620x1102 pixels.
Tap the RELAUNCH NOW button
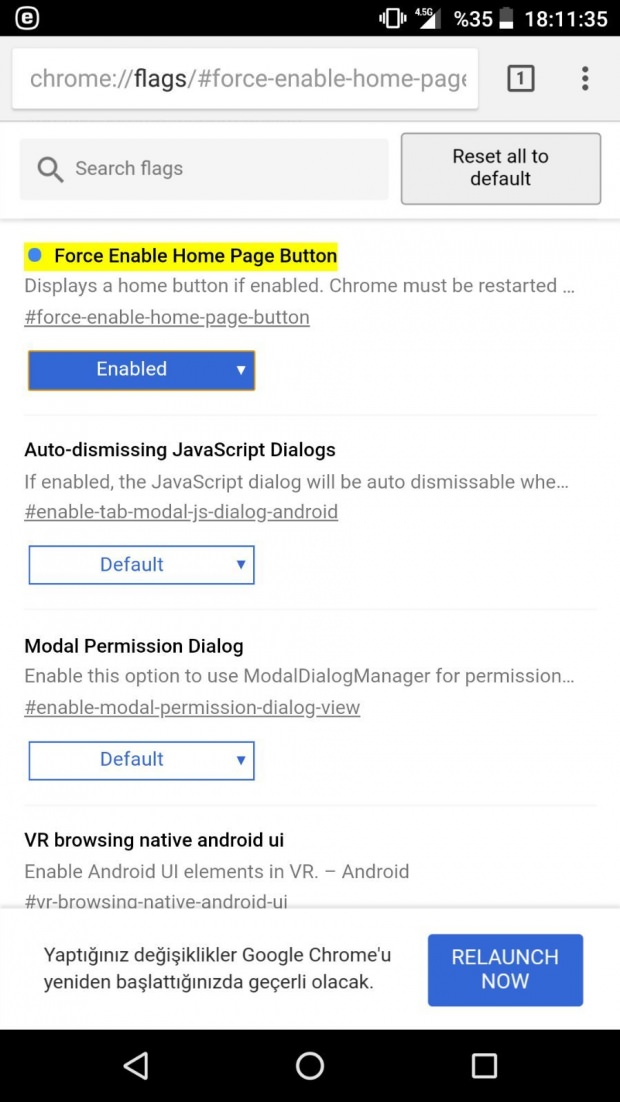pyautogui.click(x=505, y=969)
